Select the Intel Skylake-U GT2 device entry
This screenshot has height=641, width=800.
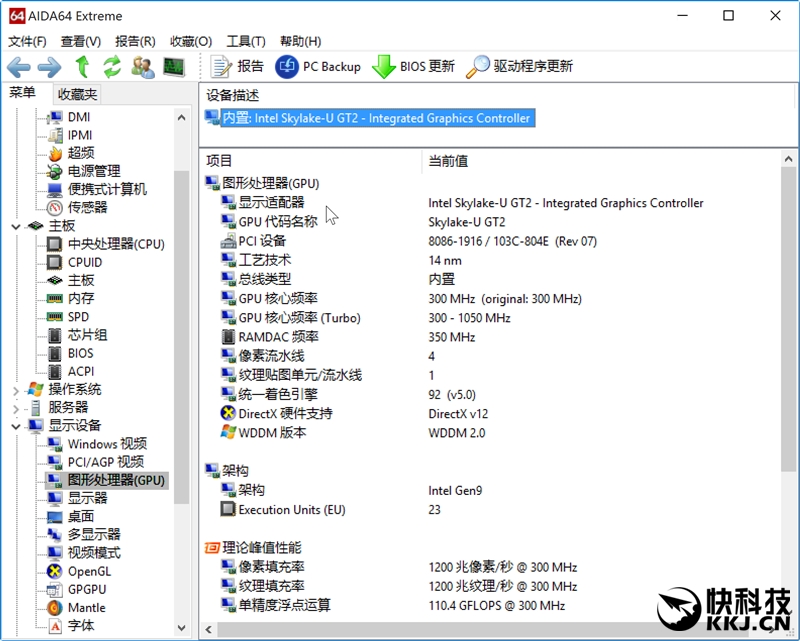point(369,118)
